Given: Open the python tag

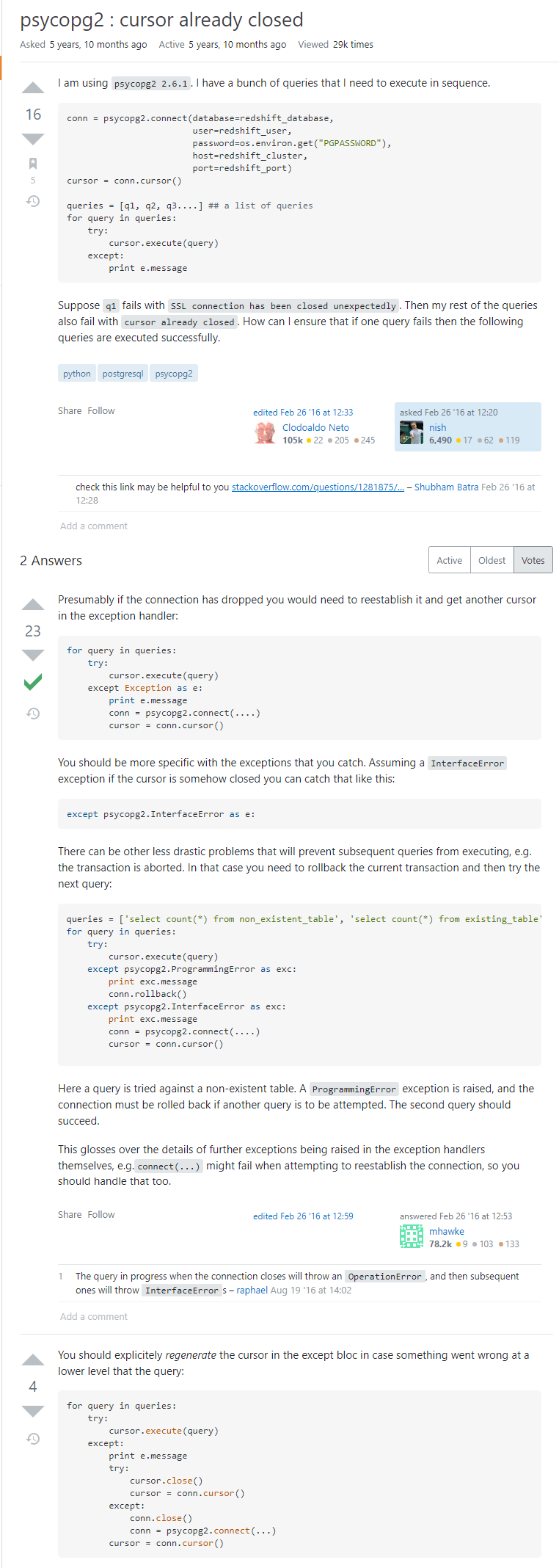Looking at the screenshot, I should pyautogui.click(x=77, y=374).
